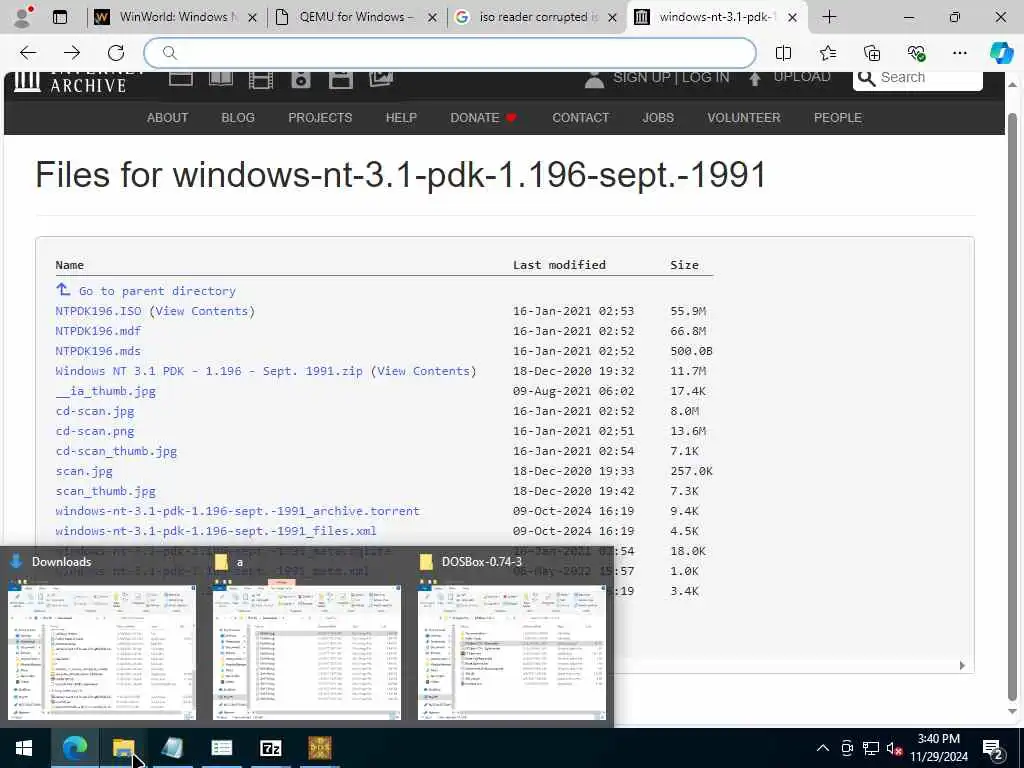This screenshot has height=768, width=1024.
Task: Open the archive.torrent file link
Action: (x=238, y=511)
